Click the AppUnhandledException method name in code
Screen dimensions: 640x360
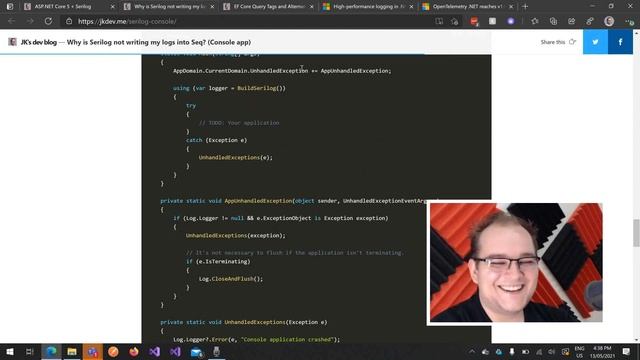click(x=258, y=201)
